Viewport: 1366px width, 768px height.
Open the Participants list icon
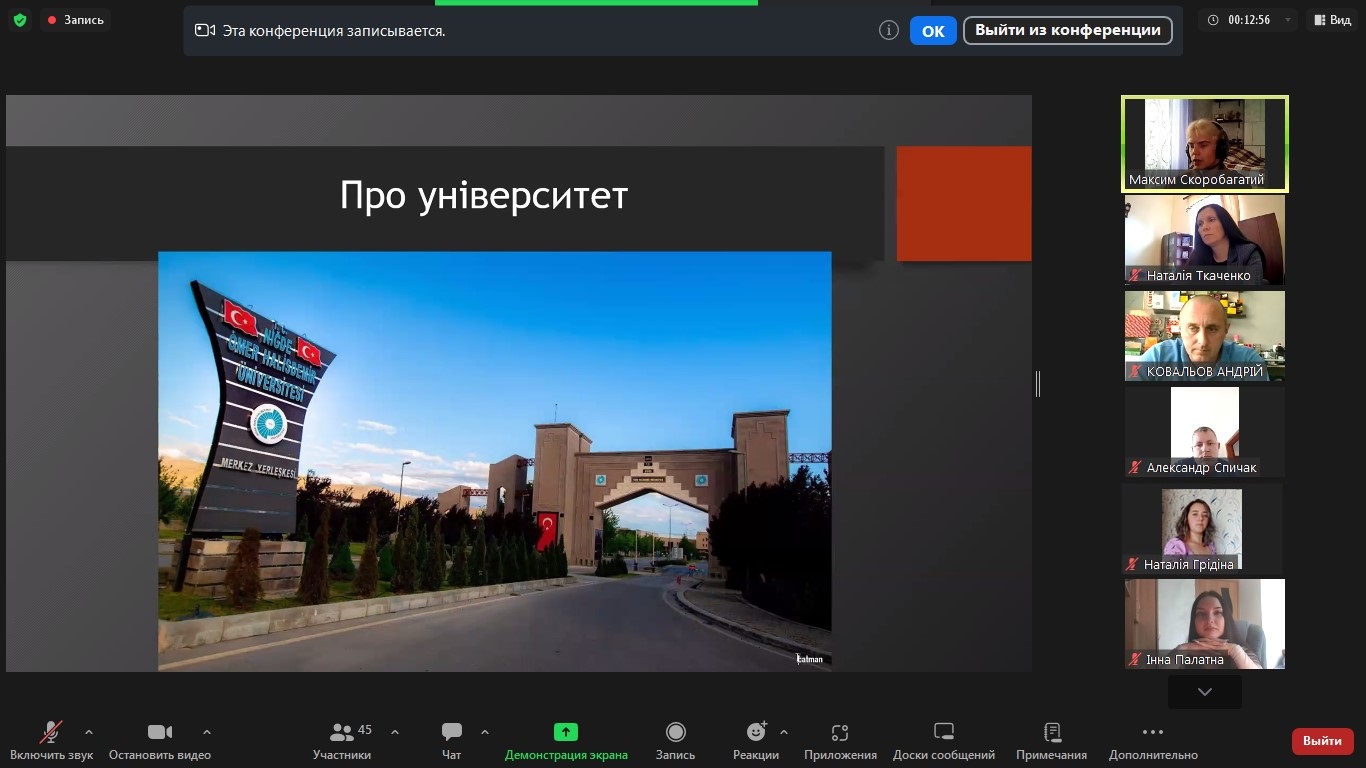tap(342, 733)
